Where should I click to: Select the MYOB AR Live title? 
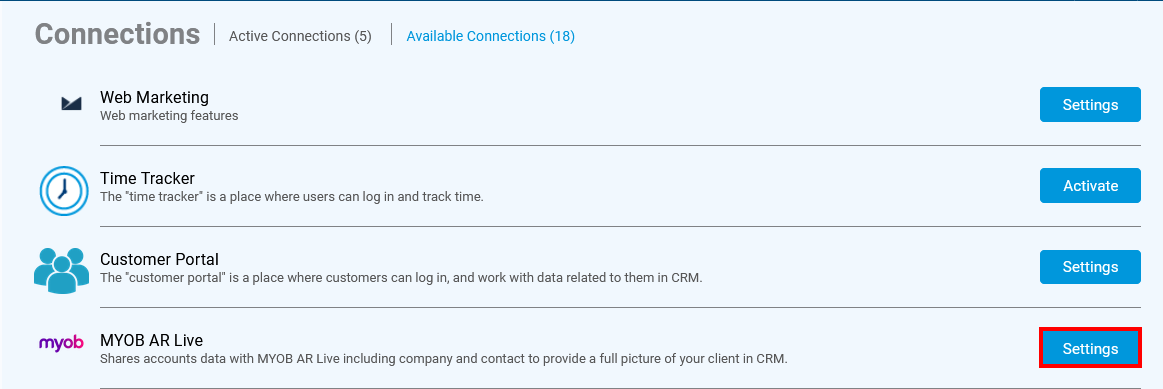click(151, 341)
